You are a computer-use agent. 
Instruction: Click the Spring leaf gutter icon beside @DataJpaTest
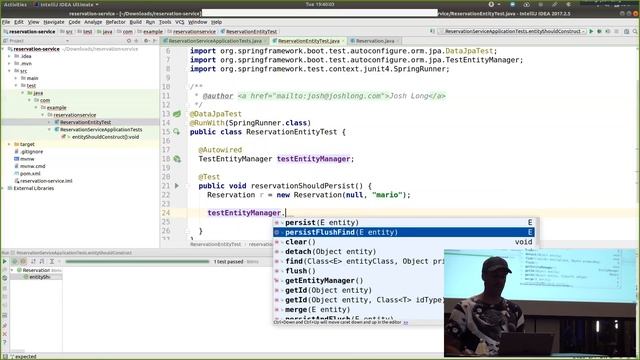click(x=177, y=114)
